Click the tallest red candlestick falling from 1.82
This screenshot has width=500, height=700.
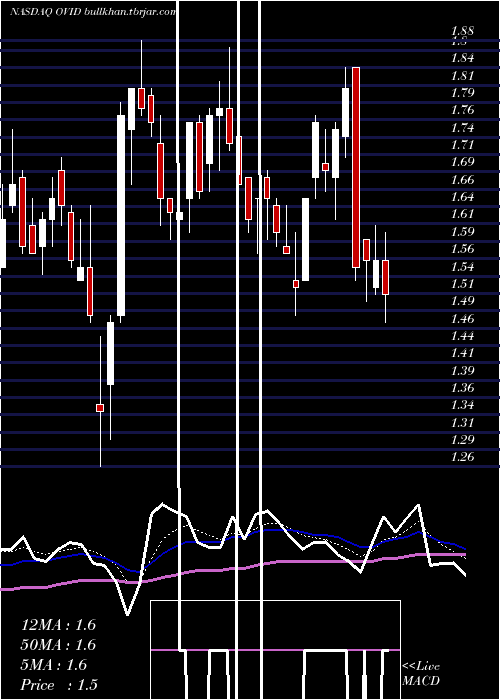pyautogui.click(x=356, y=167)
